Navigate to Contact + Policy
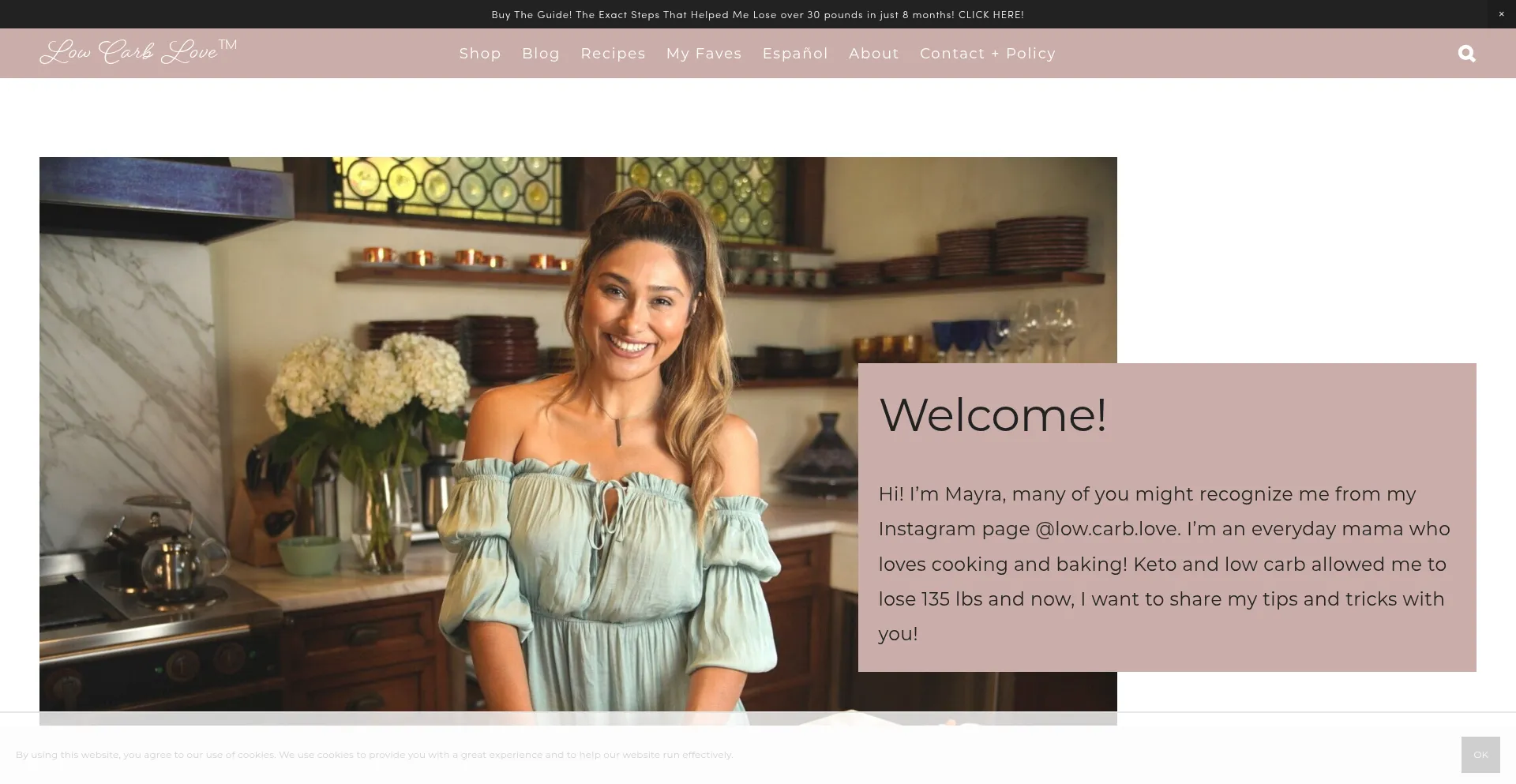This screenshot has width=1516, height=784. (987, 54)
